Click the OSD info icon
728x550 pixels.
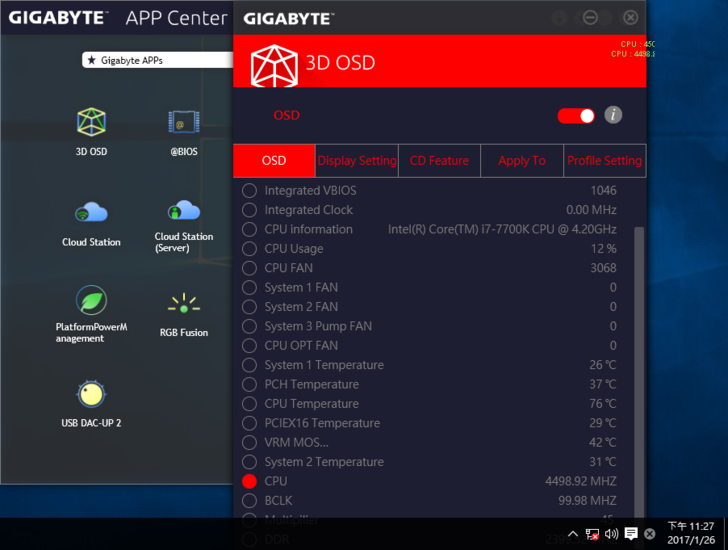[x=613, y=115]
